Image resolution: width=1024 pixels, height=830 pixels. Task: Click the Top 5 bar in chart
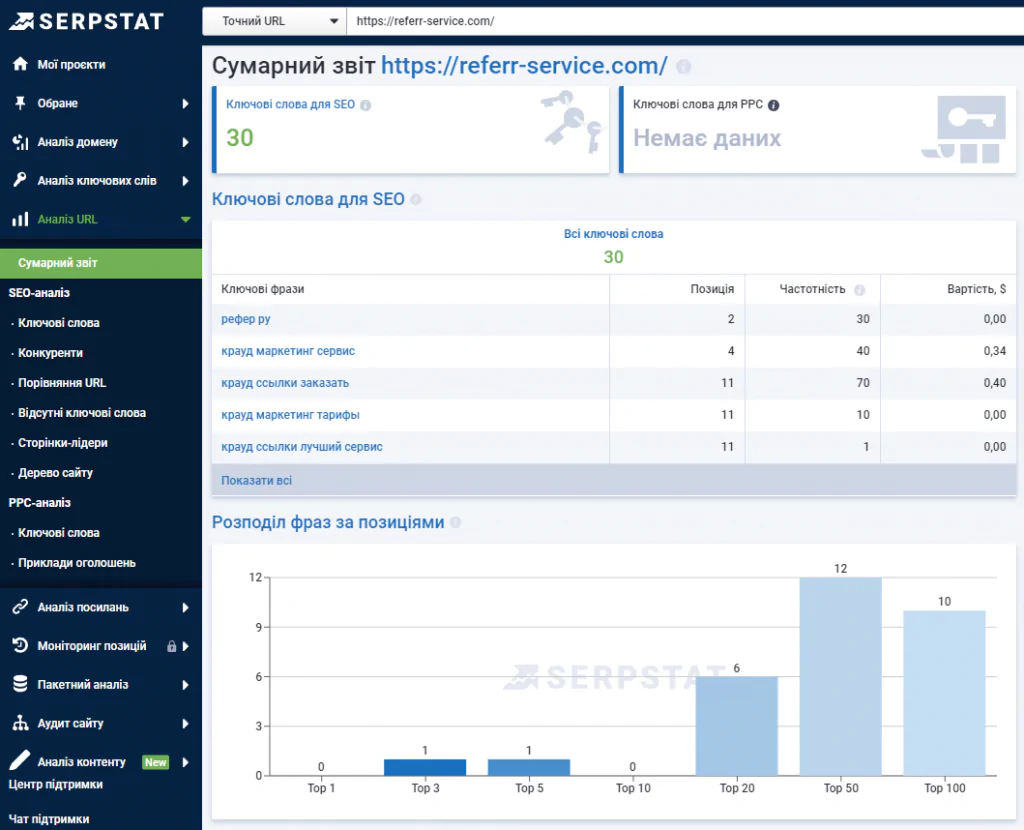pos(529,767)
